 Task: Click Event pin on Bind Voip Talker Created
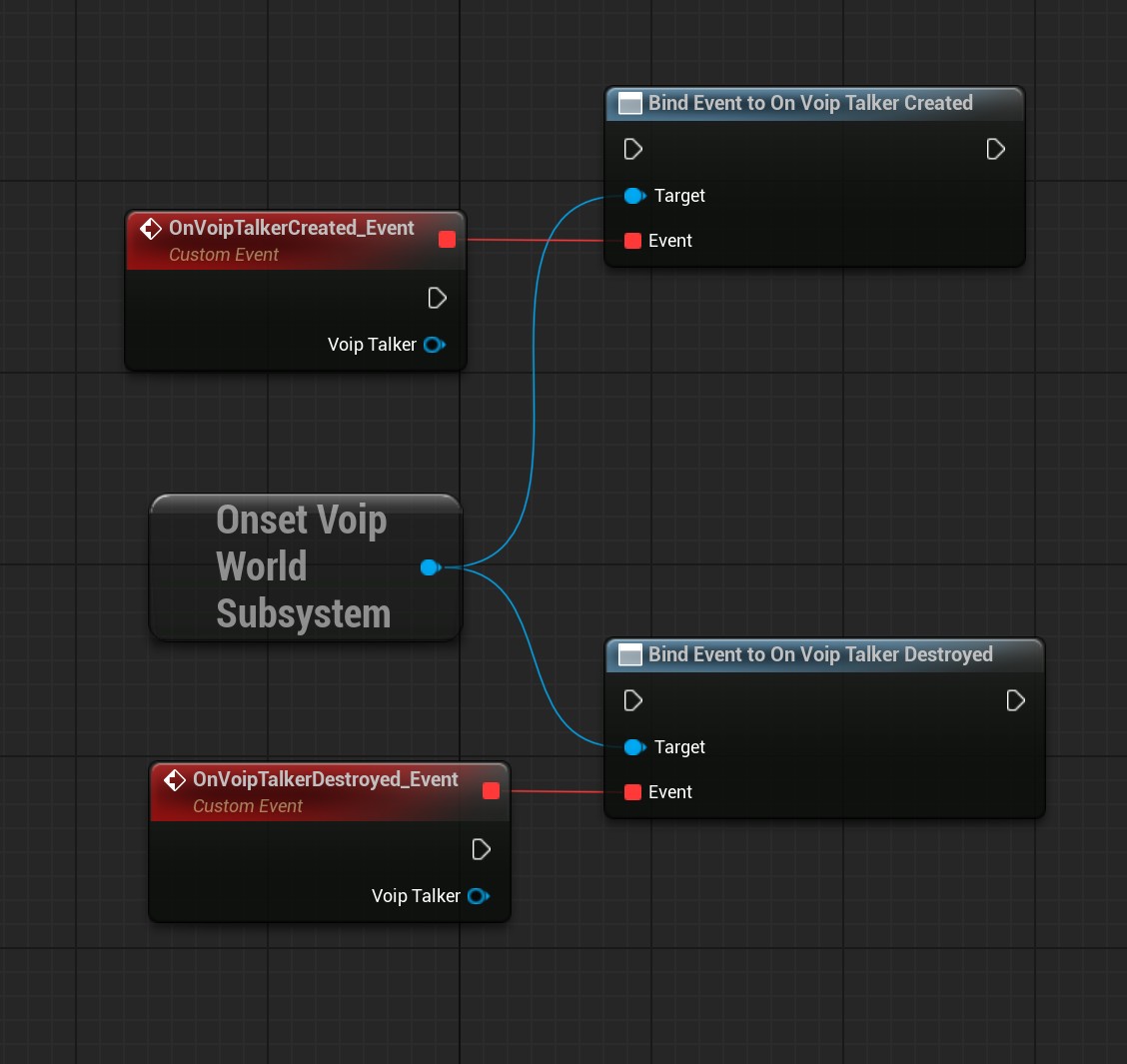click(x=632, y=241)
